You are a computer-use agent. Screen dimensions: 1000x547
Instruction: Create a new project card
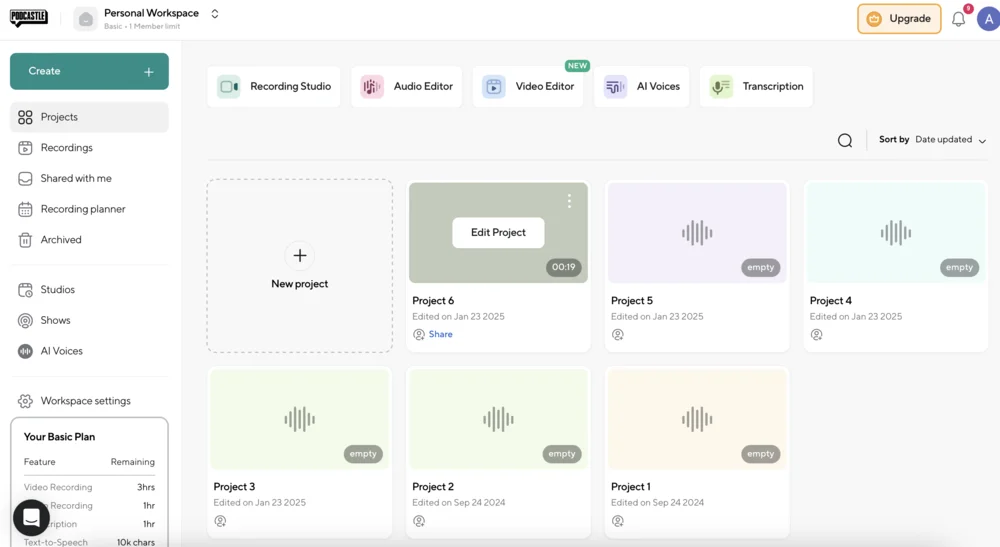pyautogui.click(x=299, y=266)
